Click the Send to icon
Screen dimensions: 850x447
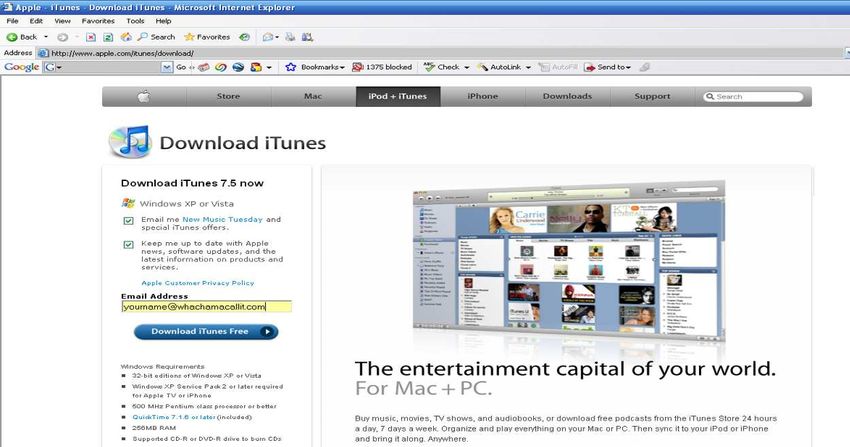[x=590, y=67]
